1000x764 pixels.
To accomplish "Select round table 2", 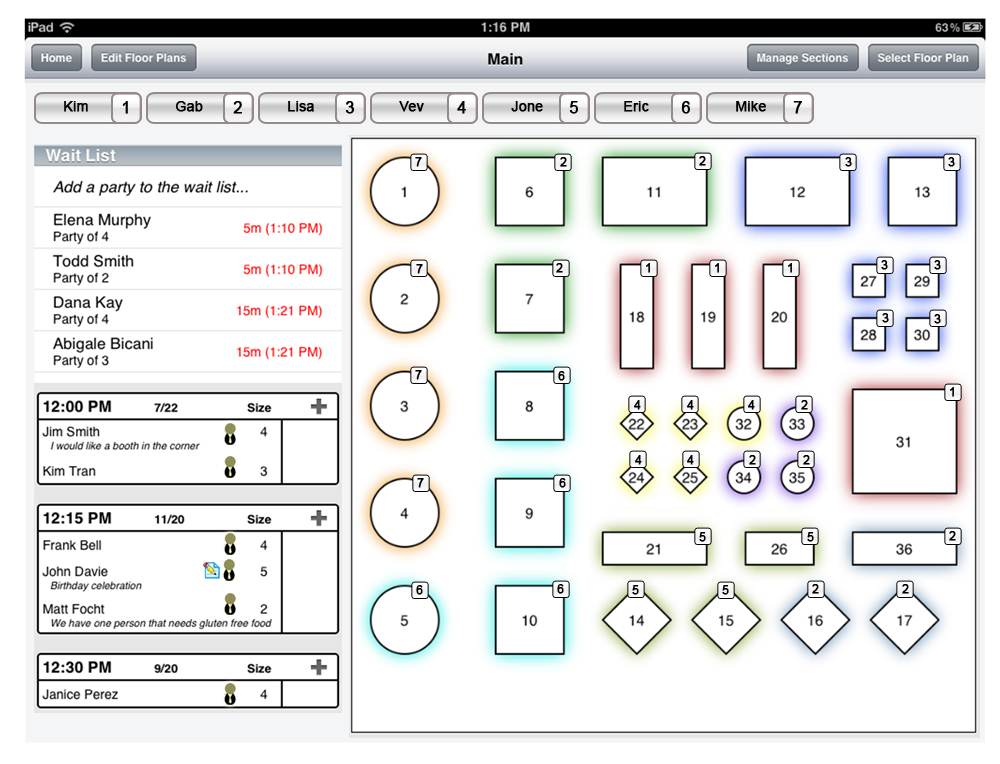I will [404, 298].
